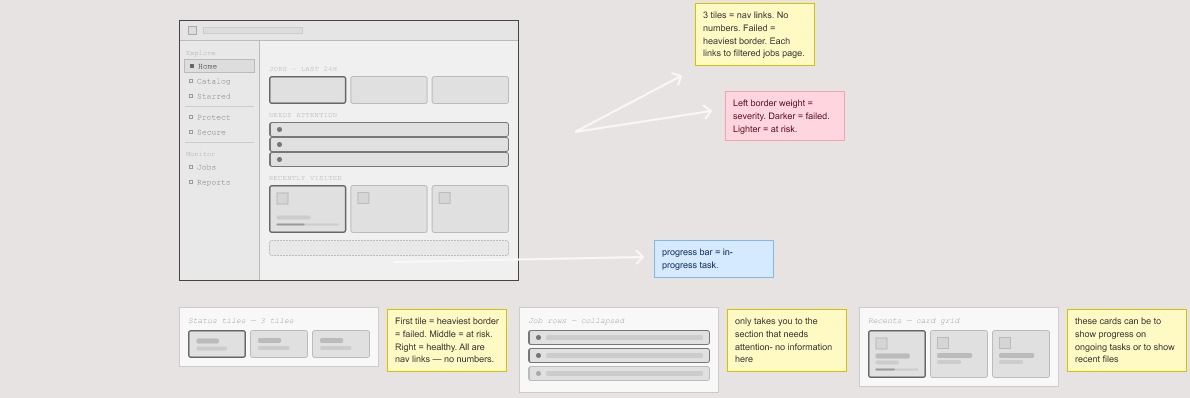The width and height of the screenshot is (1190, 398).
Task: Click the dot icon in top Needs Attention row
Action: coord(279,130)
